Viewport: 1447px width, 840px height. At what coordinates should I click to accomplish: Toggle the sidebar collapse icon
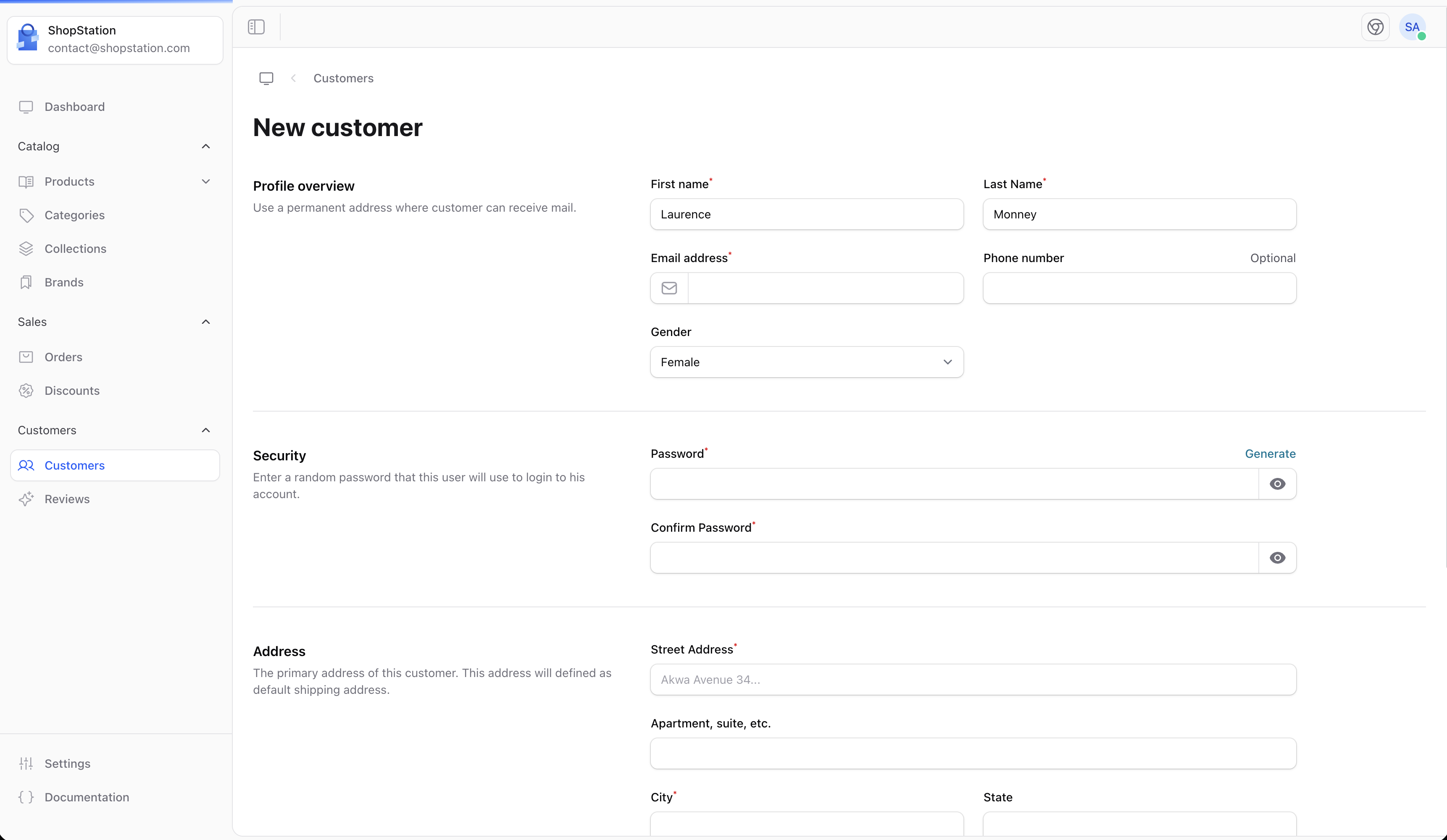pyautogui.click(x=255, y=26)
